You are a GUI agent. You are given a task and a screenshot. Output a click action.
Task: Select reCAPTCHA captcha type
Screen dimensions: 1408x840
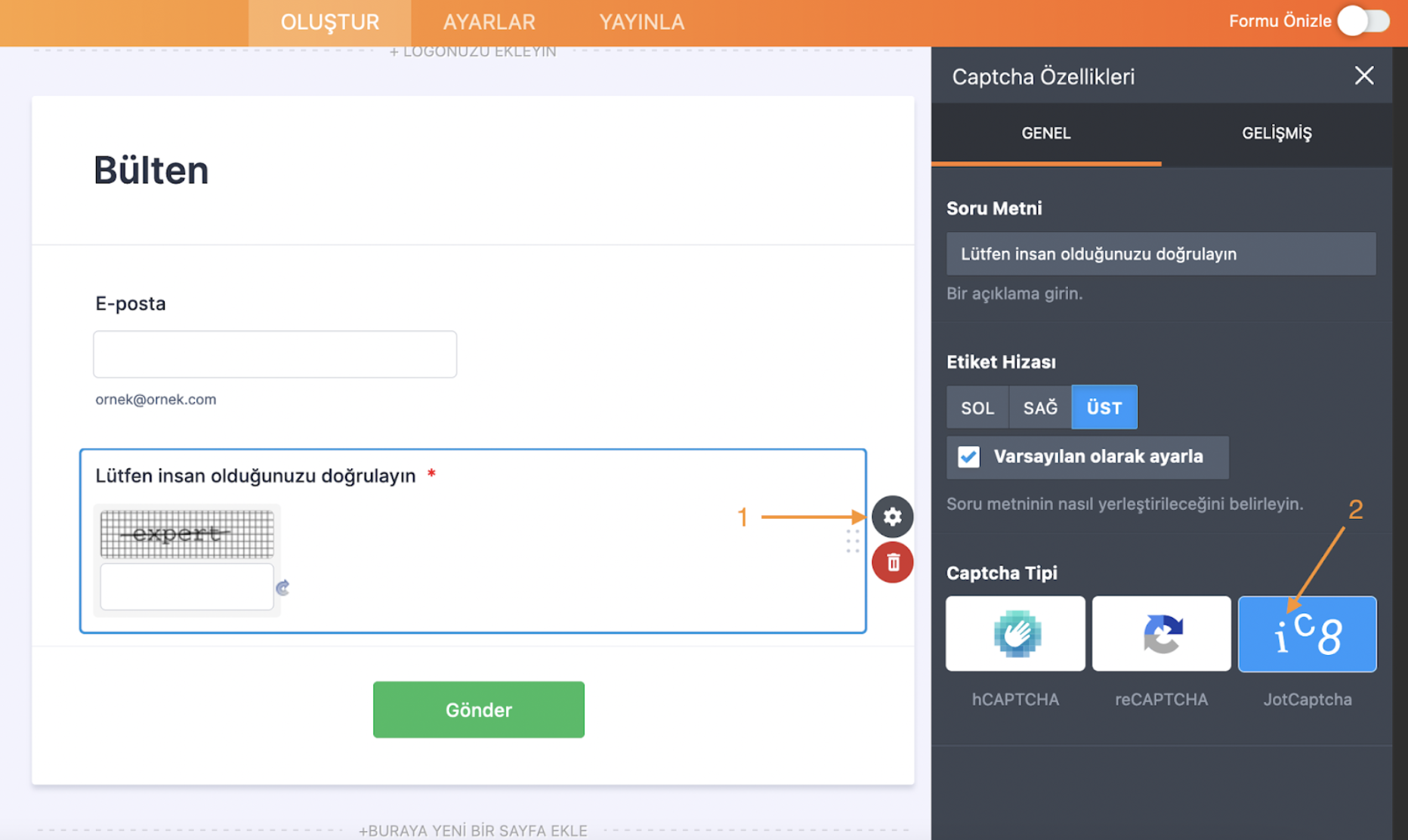tap(1161, 634)
